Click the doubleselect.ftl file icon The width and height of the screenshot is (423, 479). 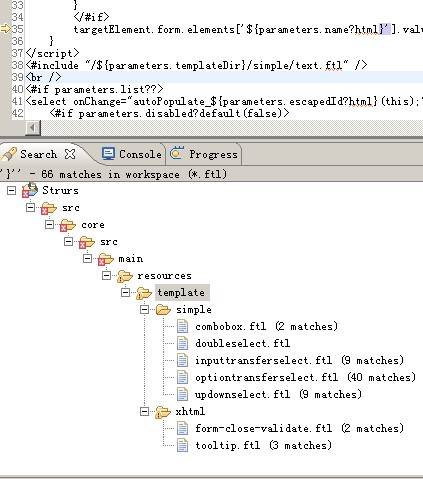(182, 343)
